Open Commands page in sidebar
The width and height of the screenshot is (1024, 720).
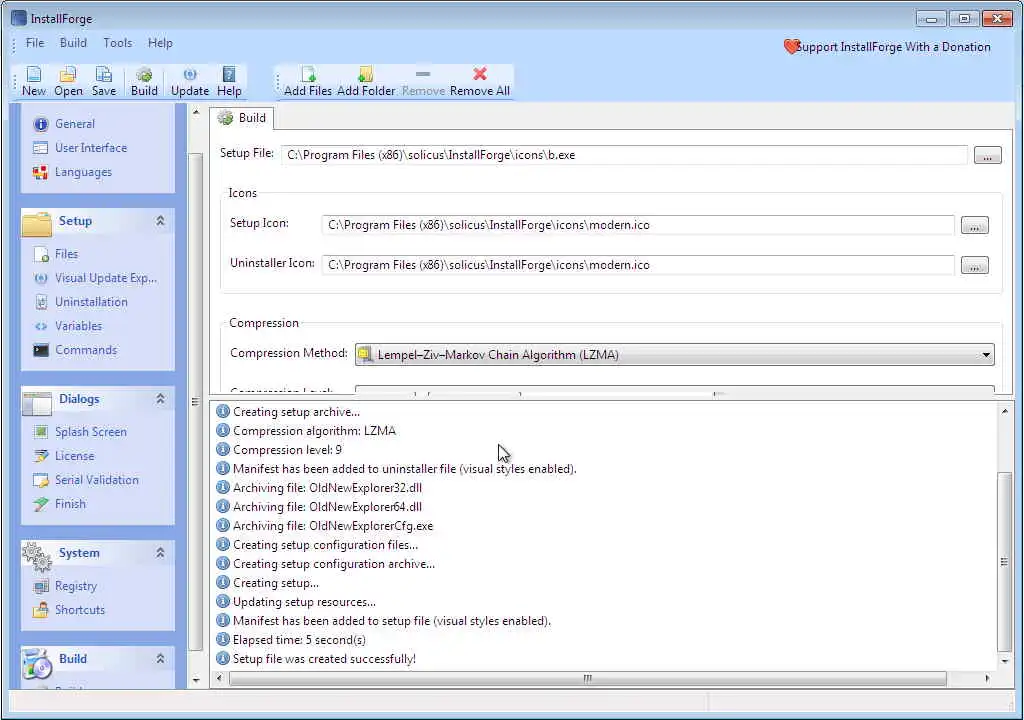(74, 350)
